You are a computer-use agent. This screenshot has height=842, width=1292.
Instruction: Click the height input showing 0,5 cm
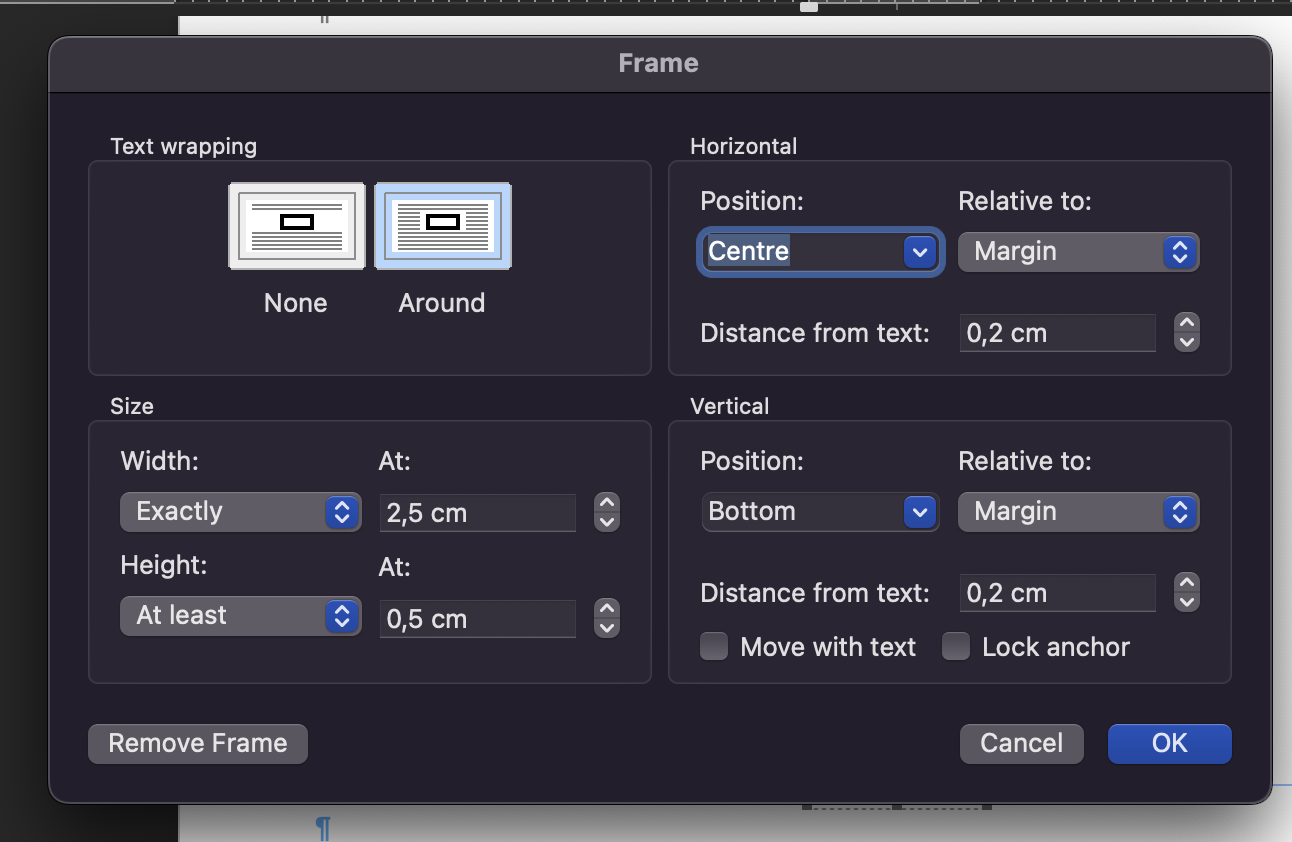pos(477,618)
